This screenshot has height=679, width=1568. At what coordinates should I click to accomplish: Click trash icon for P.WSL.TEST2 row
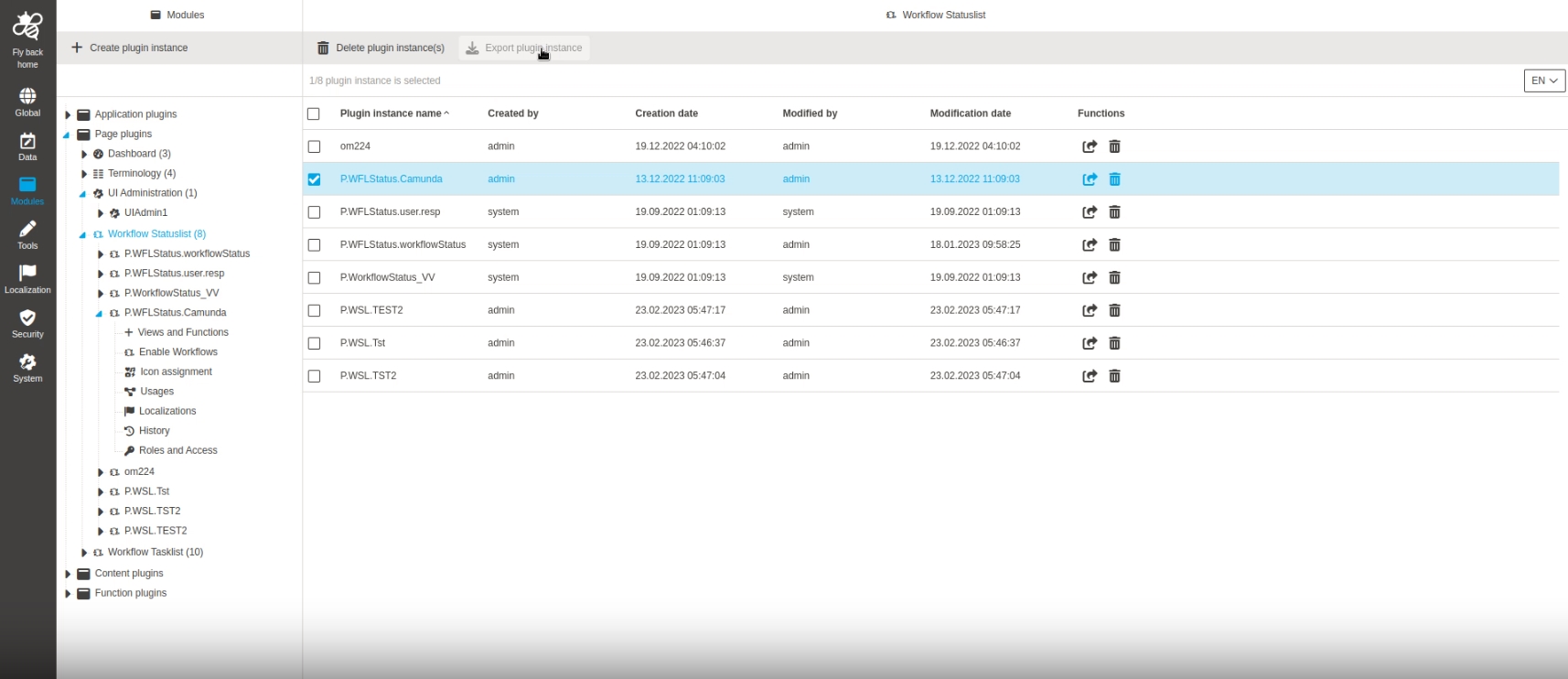point(1114,310)
